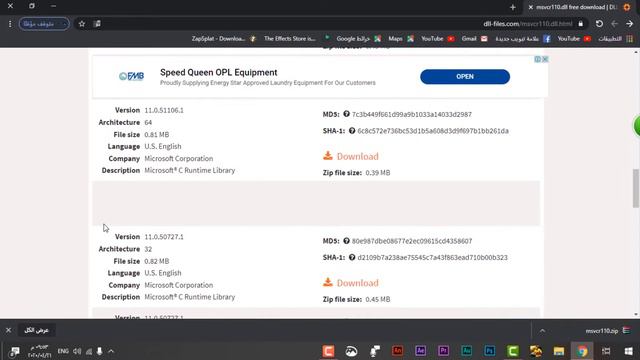Launch Adobe Audition from the taskbar
The height and width of the screenshot is (360, 640).
coord(467,351)
